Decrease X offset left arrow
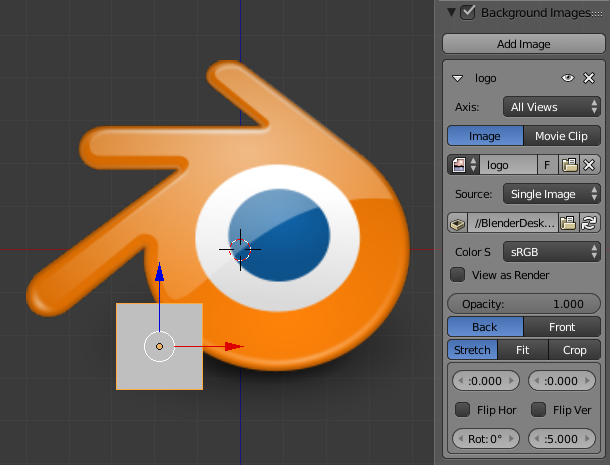Viewport: 610px width, 465px height. 461,381
